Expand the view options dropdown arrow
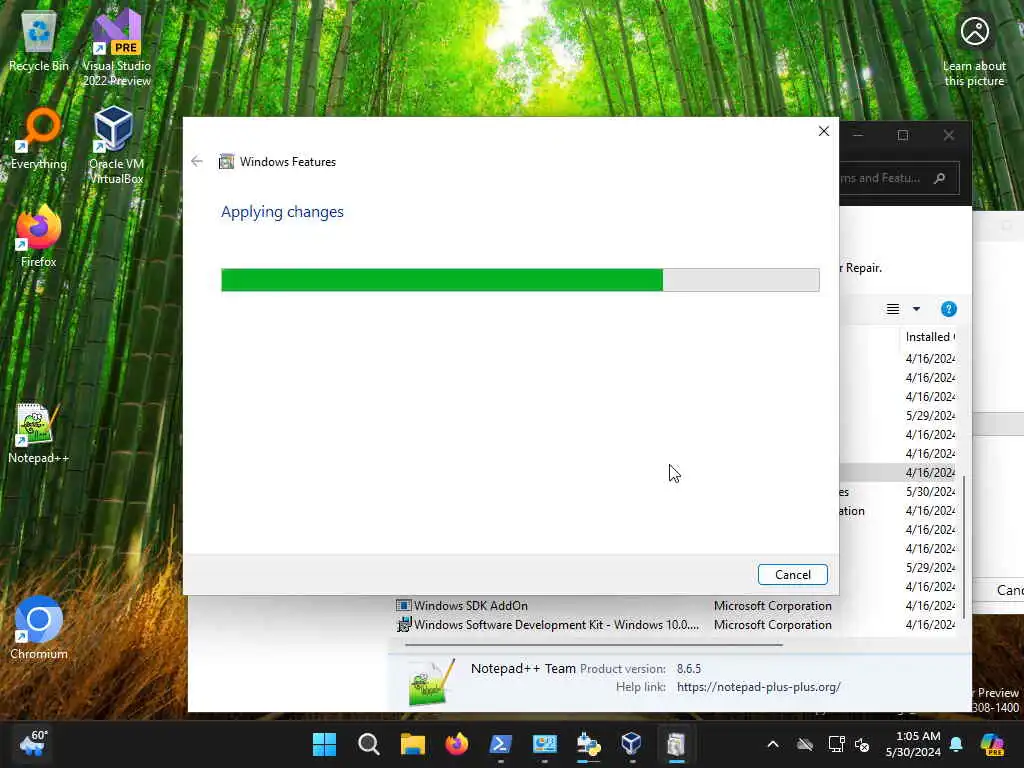Screen dimensions: 1024x768 [916, 309]
